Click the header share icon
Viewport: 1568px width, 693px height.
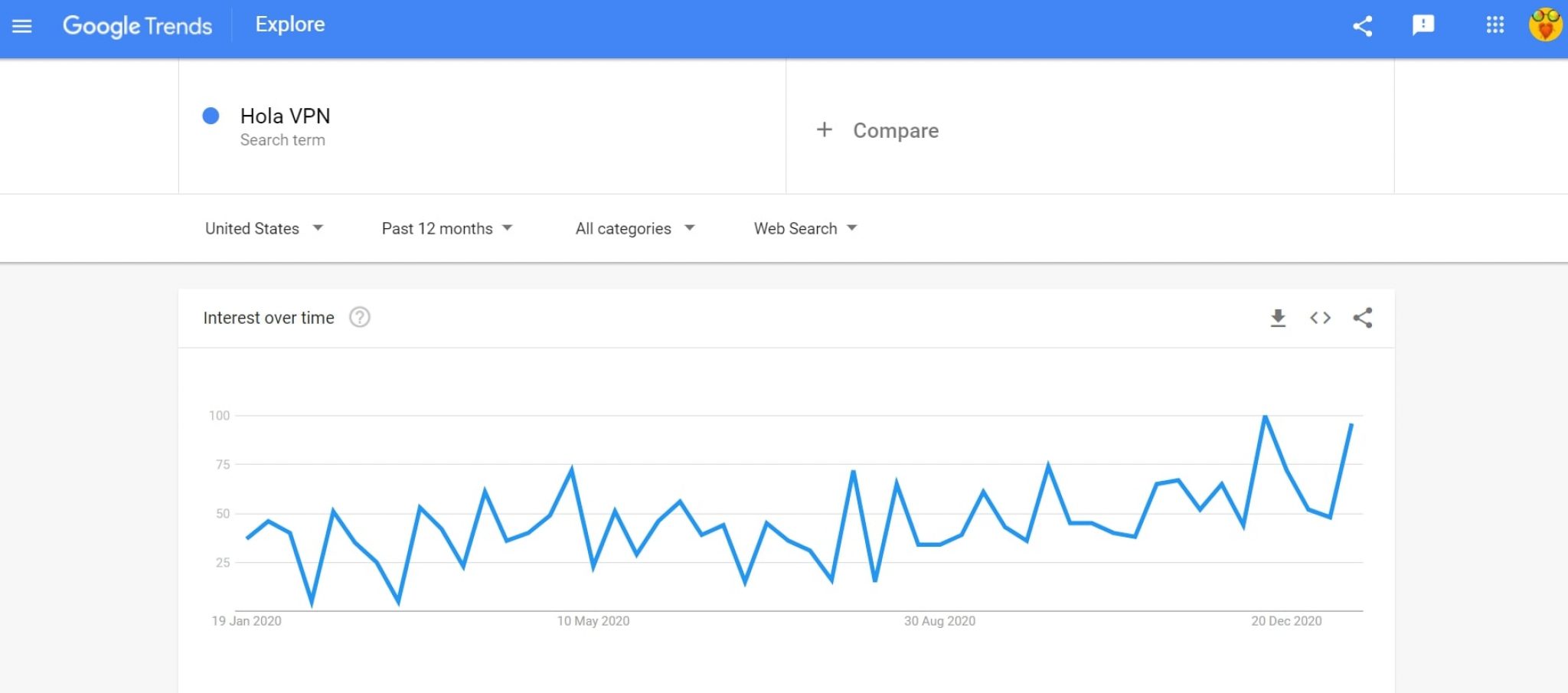(x=1362, y=26)
